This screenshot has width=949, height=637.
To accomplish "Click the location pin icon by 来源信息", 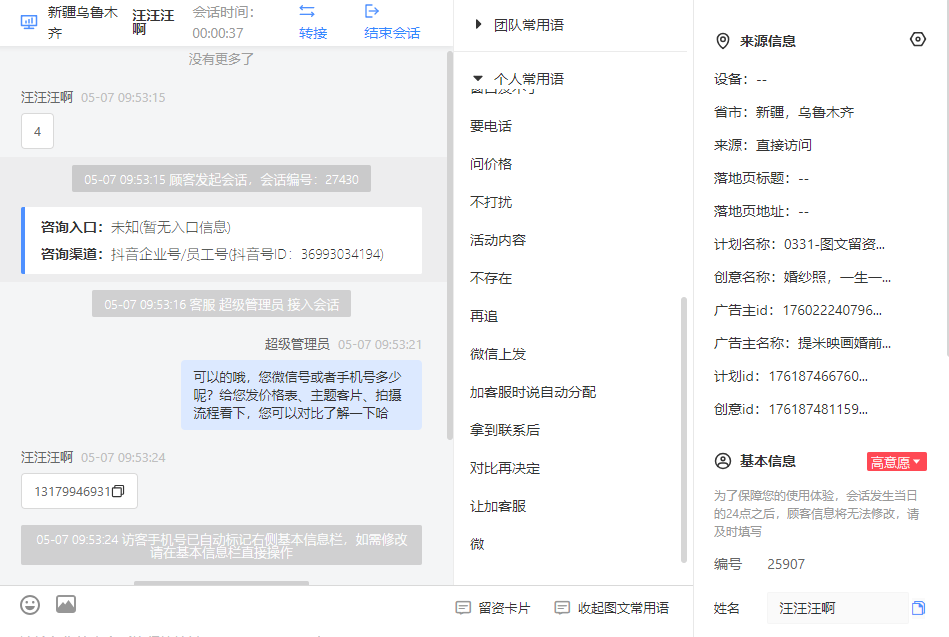I will click(723, 41).
